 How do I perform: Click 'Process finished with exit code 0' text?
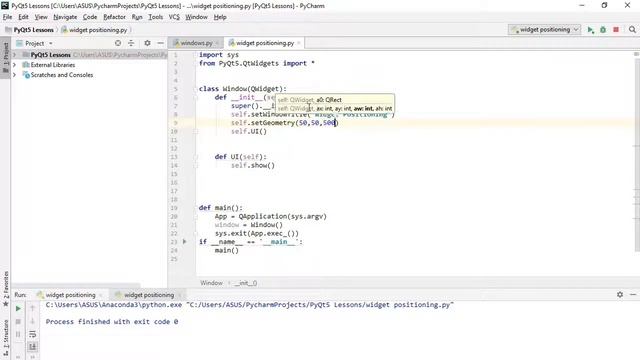(112, 322)
